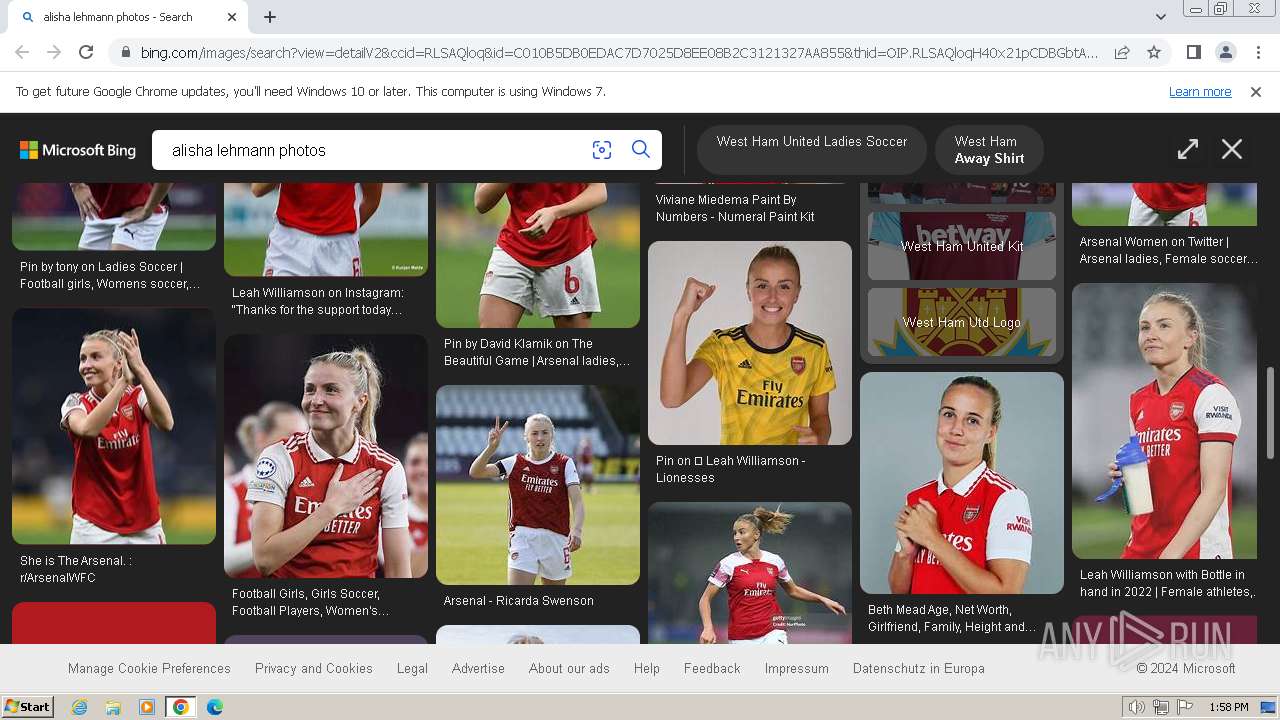Click the Viviane Miedema Paint By Numbers caption

[735, 208]
